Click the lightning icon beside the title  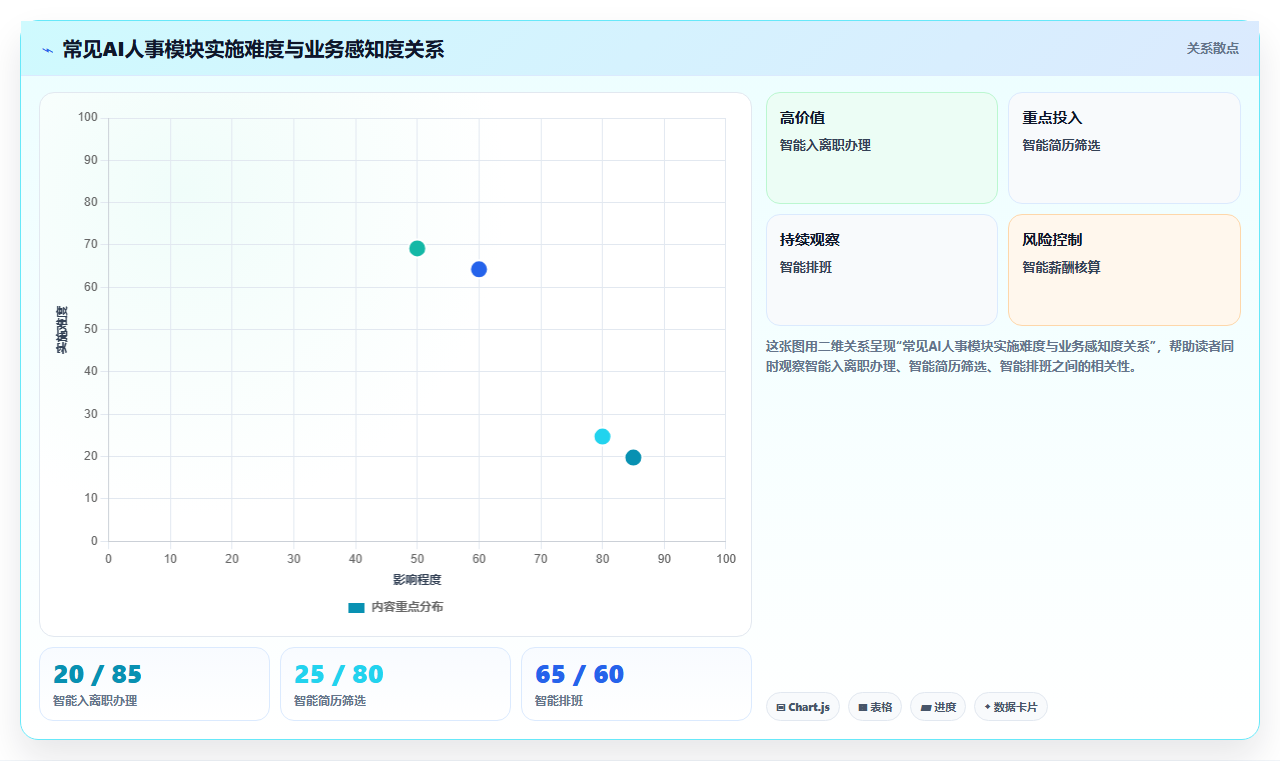tap(47, 50)
